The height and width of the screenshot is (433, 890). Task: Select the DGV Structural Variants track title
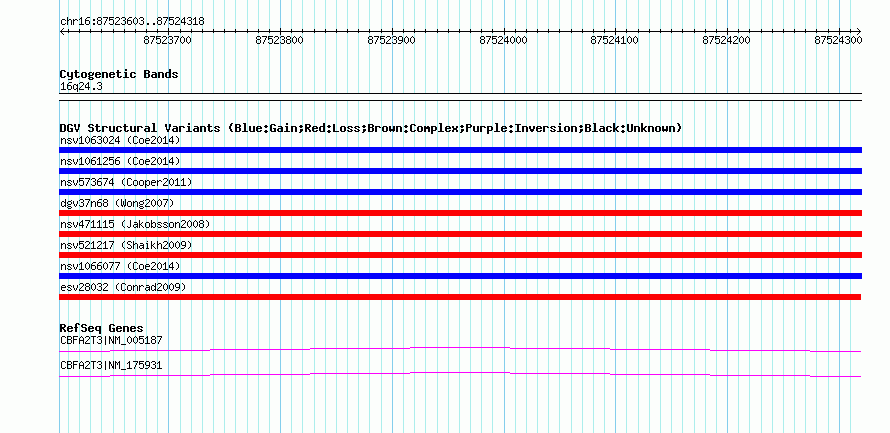[x=371, y=128]
